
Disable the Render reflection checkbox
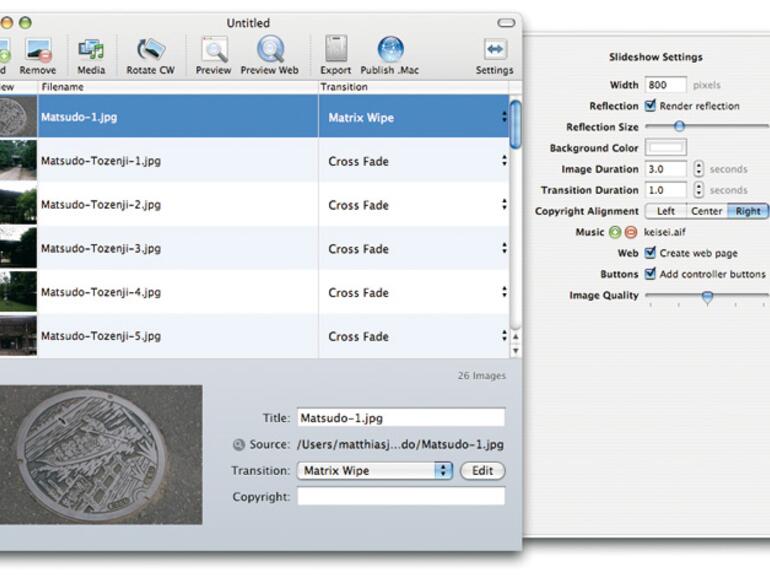pos(651,106)
